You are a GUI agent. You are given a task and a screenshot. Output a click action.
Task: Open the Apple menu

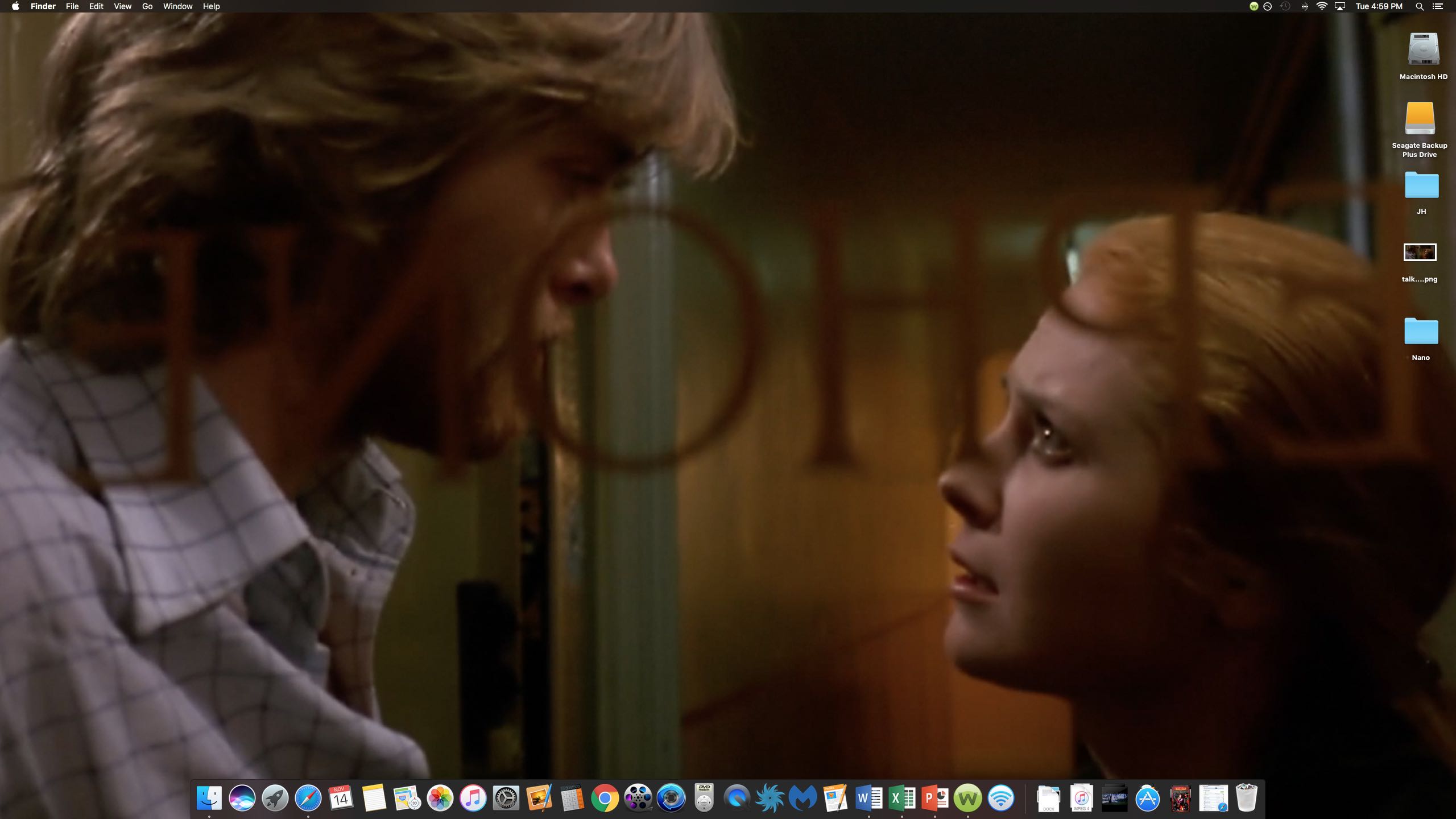coord(15,6)
